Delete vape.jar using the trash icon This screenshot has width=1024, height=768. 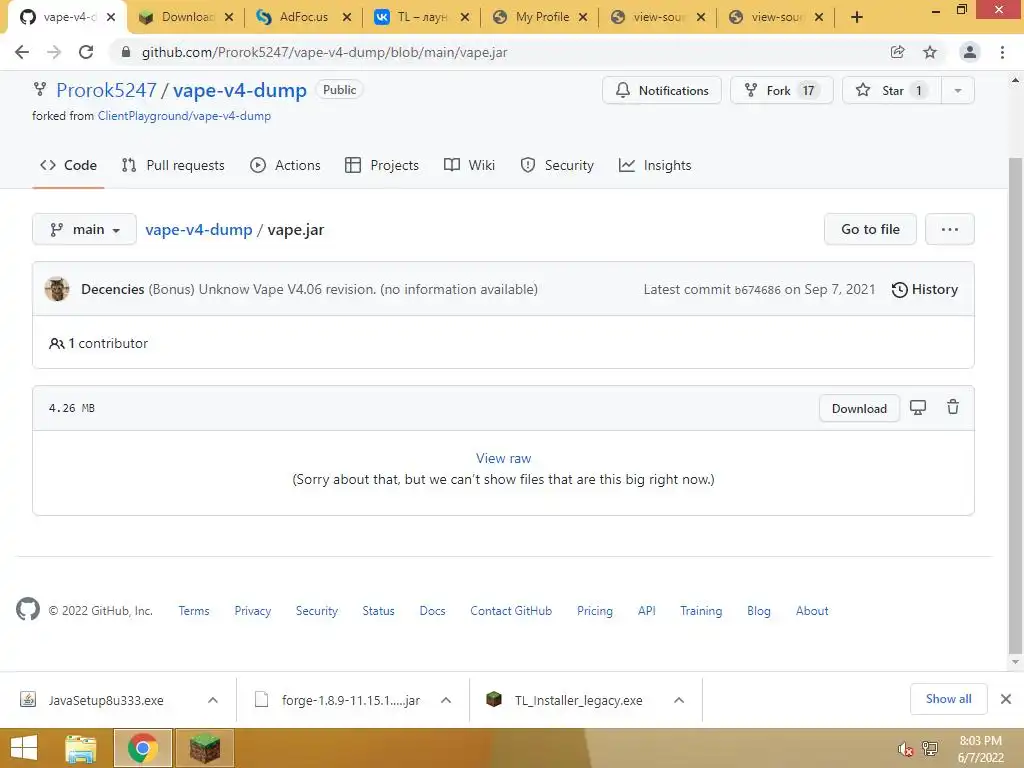[953, 408]
